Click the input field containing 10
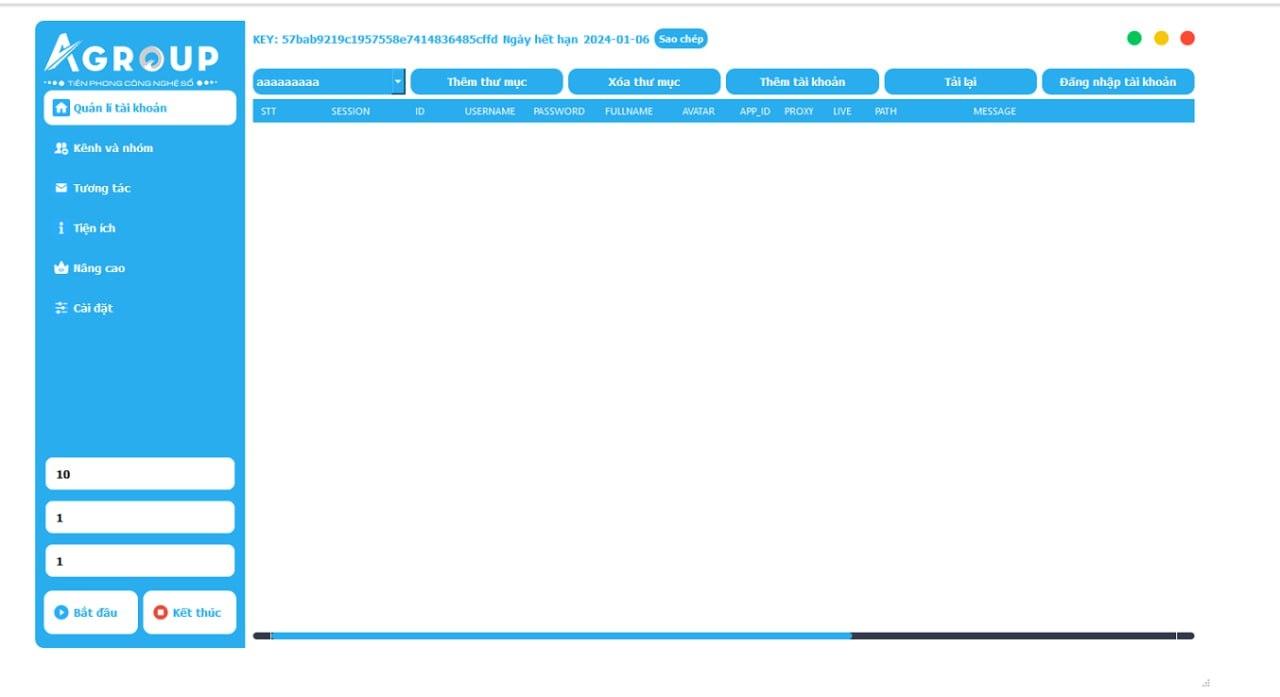Screen dimensions: 1280x697 140,474
